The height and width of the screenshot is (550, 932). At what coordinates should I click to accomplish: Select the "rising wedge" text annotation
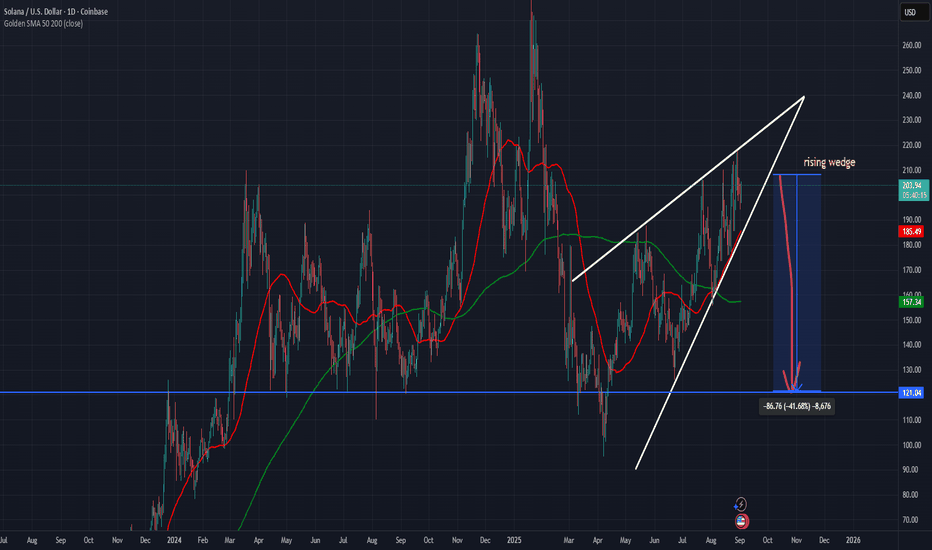829,162
